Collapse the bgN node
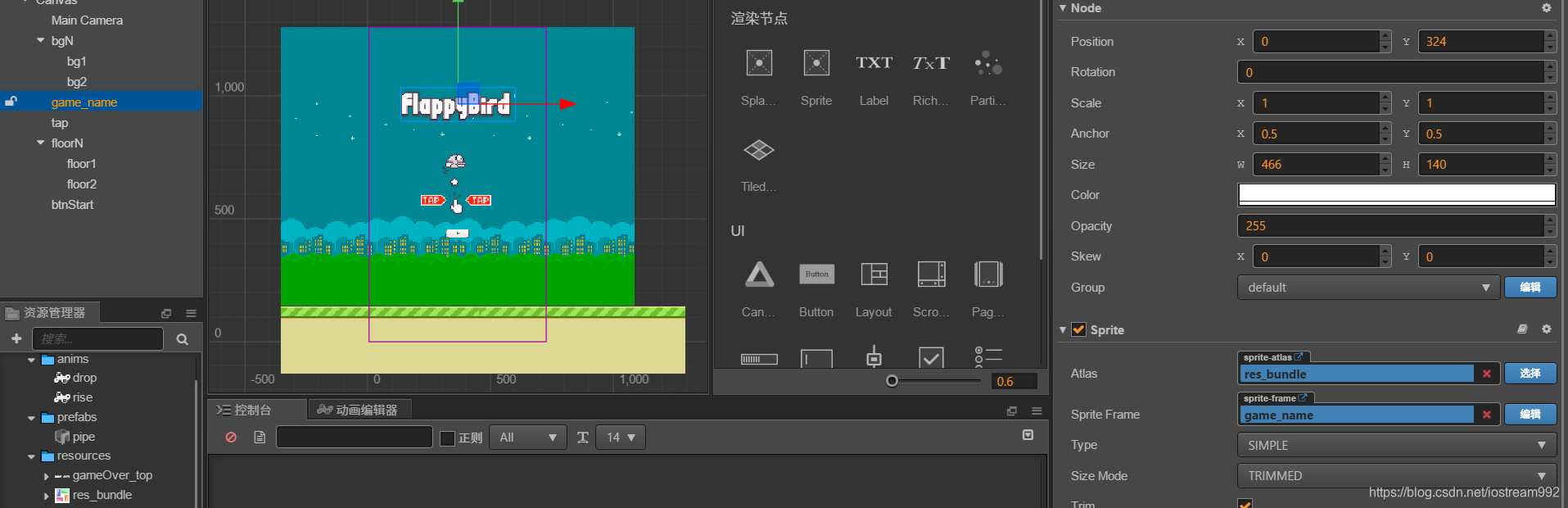This screenshot has height=508, width=1568. pyautogui.click(x=41, y=40)
